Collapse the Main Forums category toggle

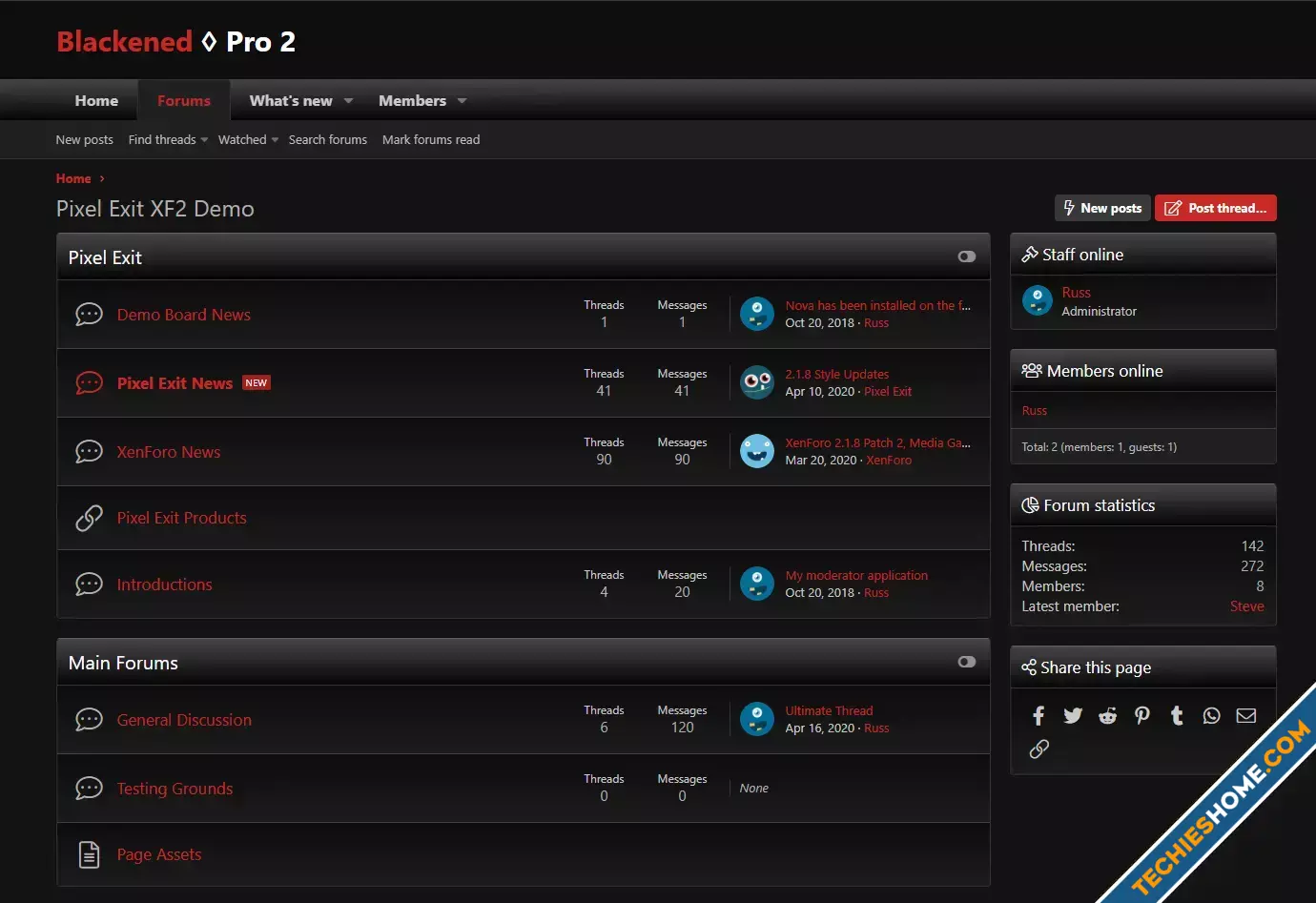(x=967, y=662)
